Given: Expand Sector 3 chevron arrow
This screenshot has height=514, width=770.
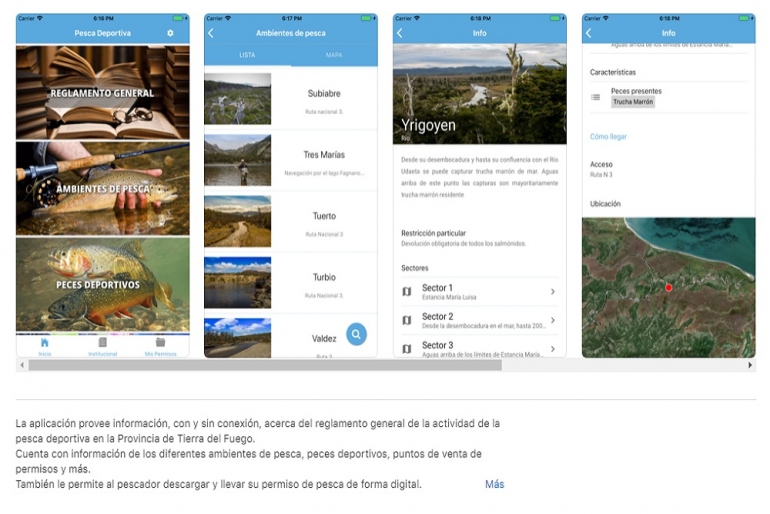Looking at the screenshot, I should pyautogui.click(x=552, y=349).
